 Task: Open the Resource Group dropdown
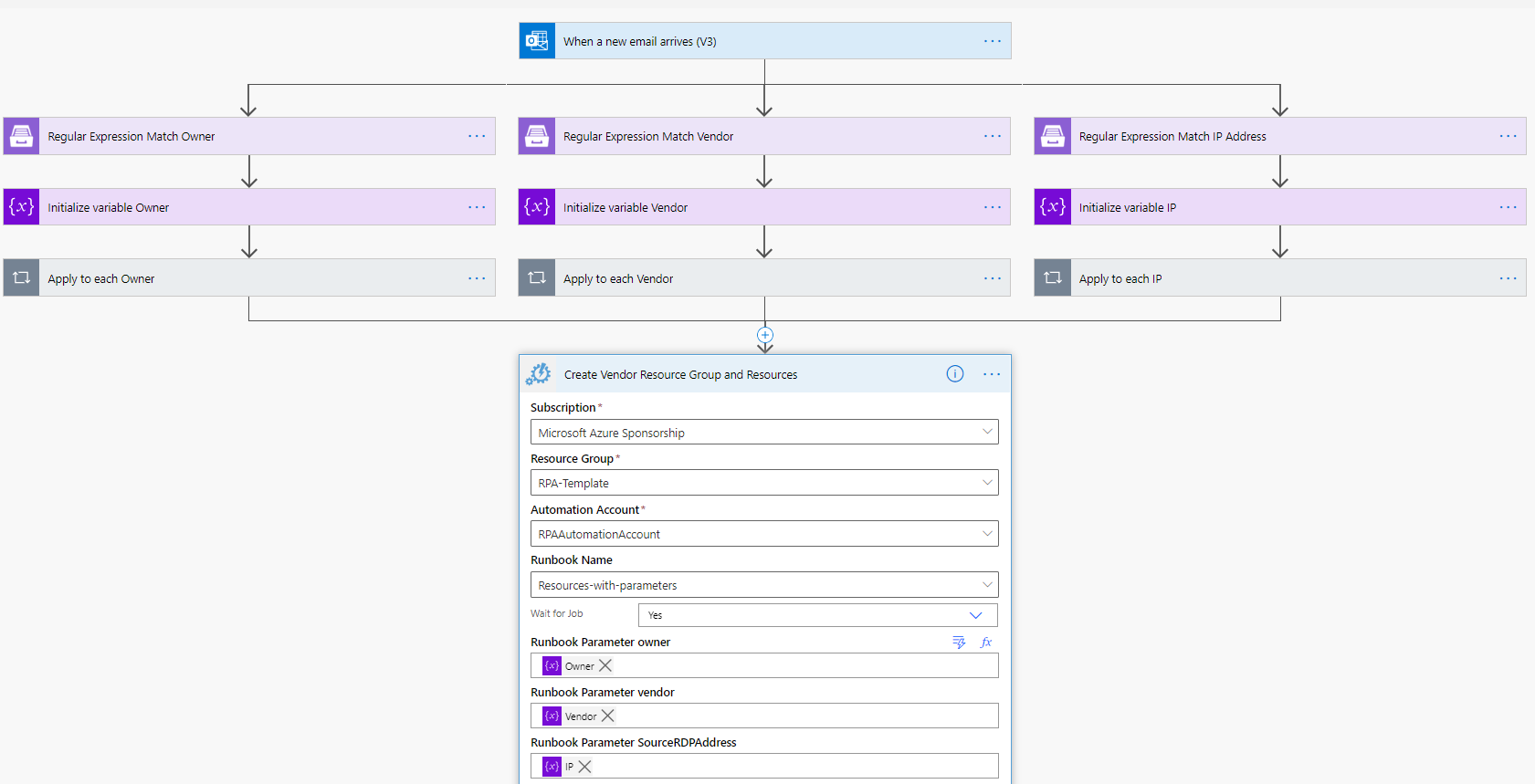tap(987, 483)
